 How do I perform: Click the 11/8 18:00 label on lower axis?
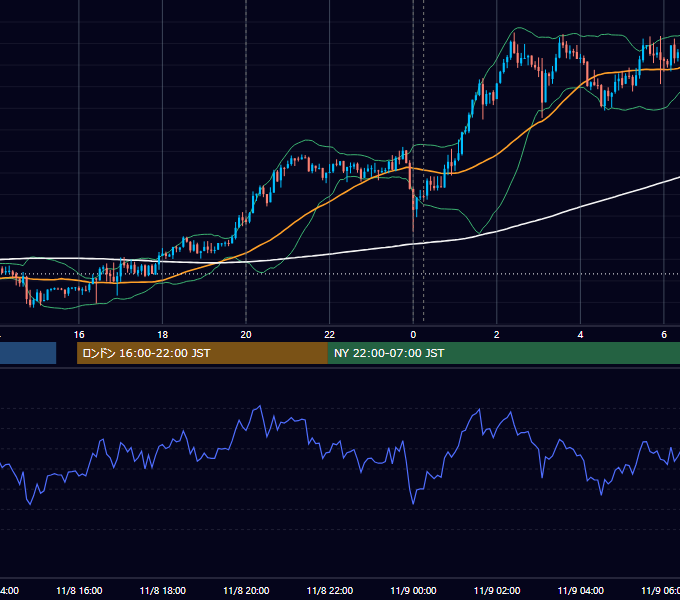(x=163, y=591)
